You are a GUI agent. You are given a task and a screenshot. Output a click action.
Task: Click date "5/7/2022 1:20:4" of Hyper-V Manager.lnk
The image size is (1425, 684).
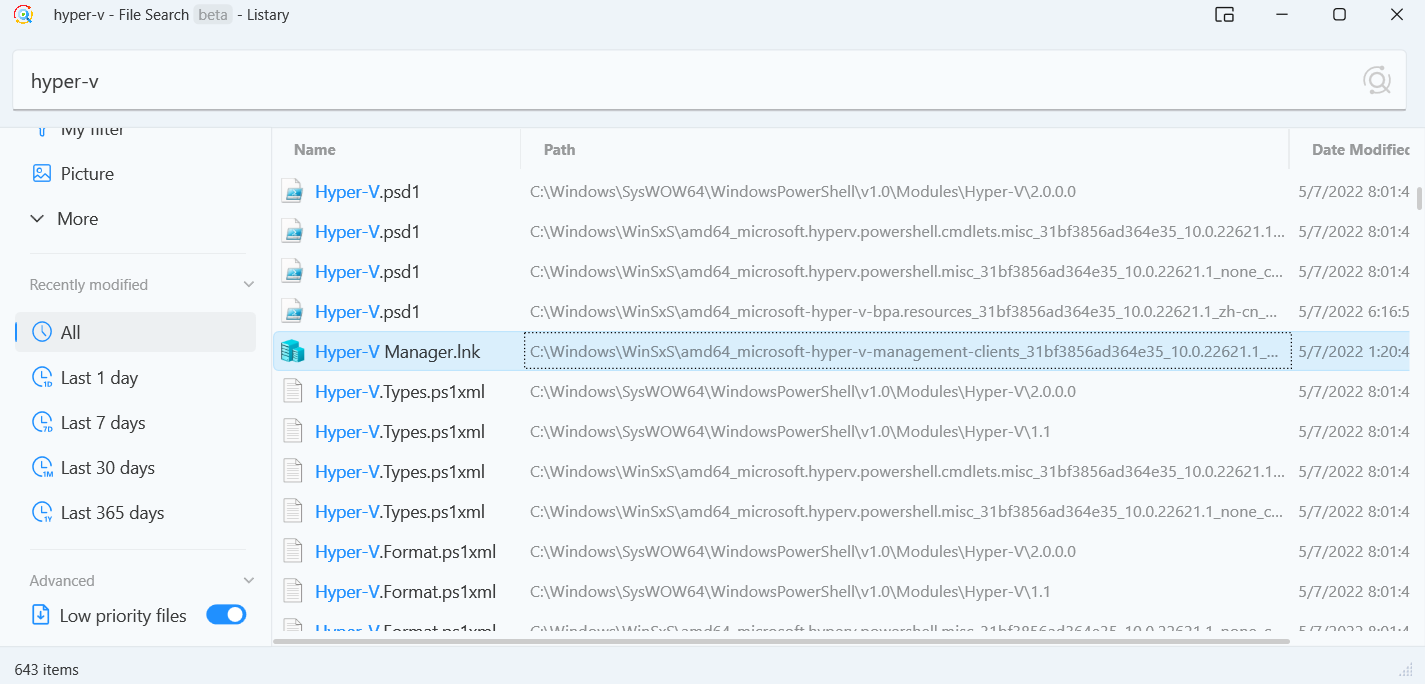(1354, 351)
